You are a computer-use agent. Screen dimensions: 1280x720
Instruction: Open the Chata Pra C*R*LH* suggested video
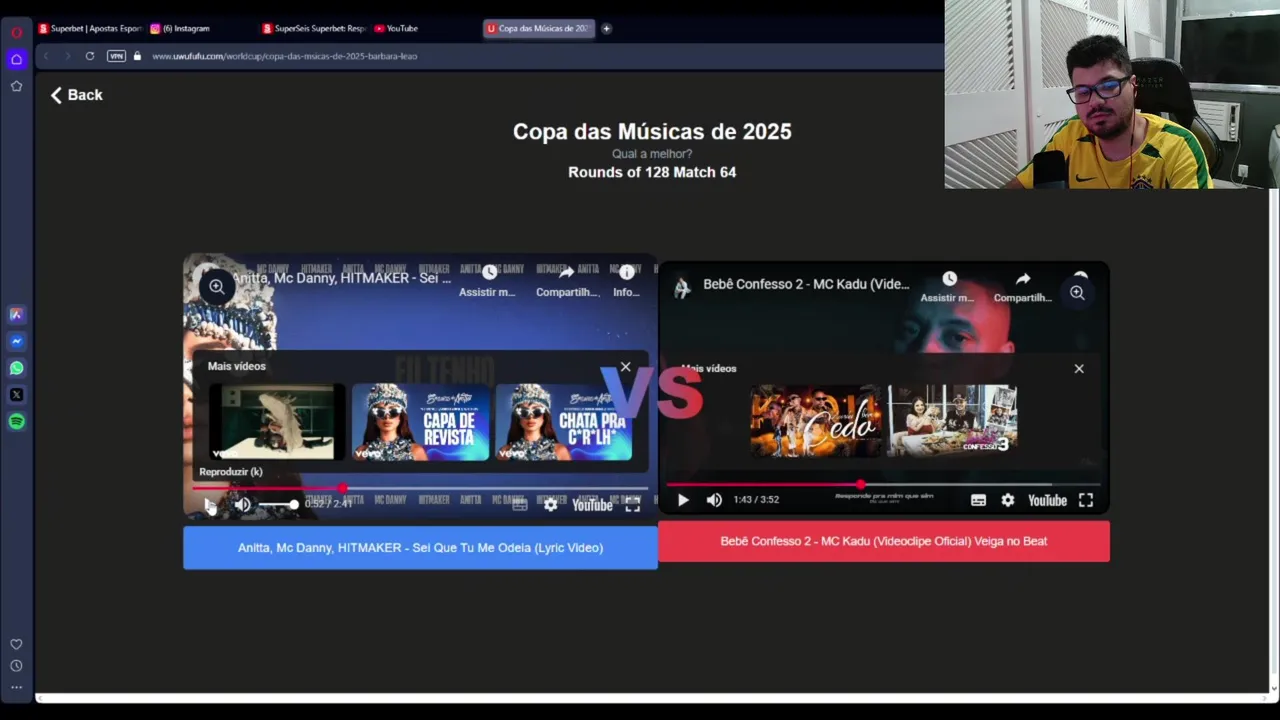[x=563, y=422]
